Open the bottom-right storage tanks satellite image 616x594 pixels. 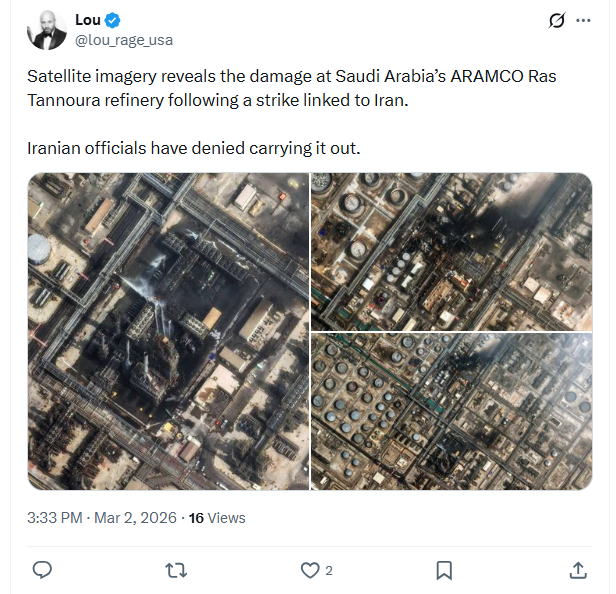click(x=451, y=411)
